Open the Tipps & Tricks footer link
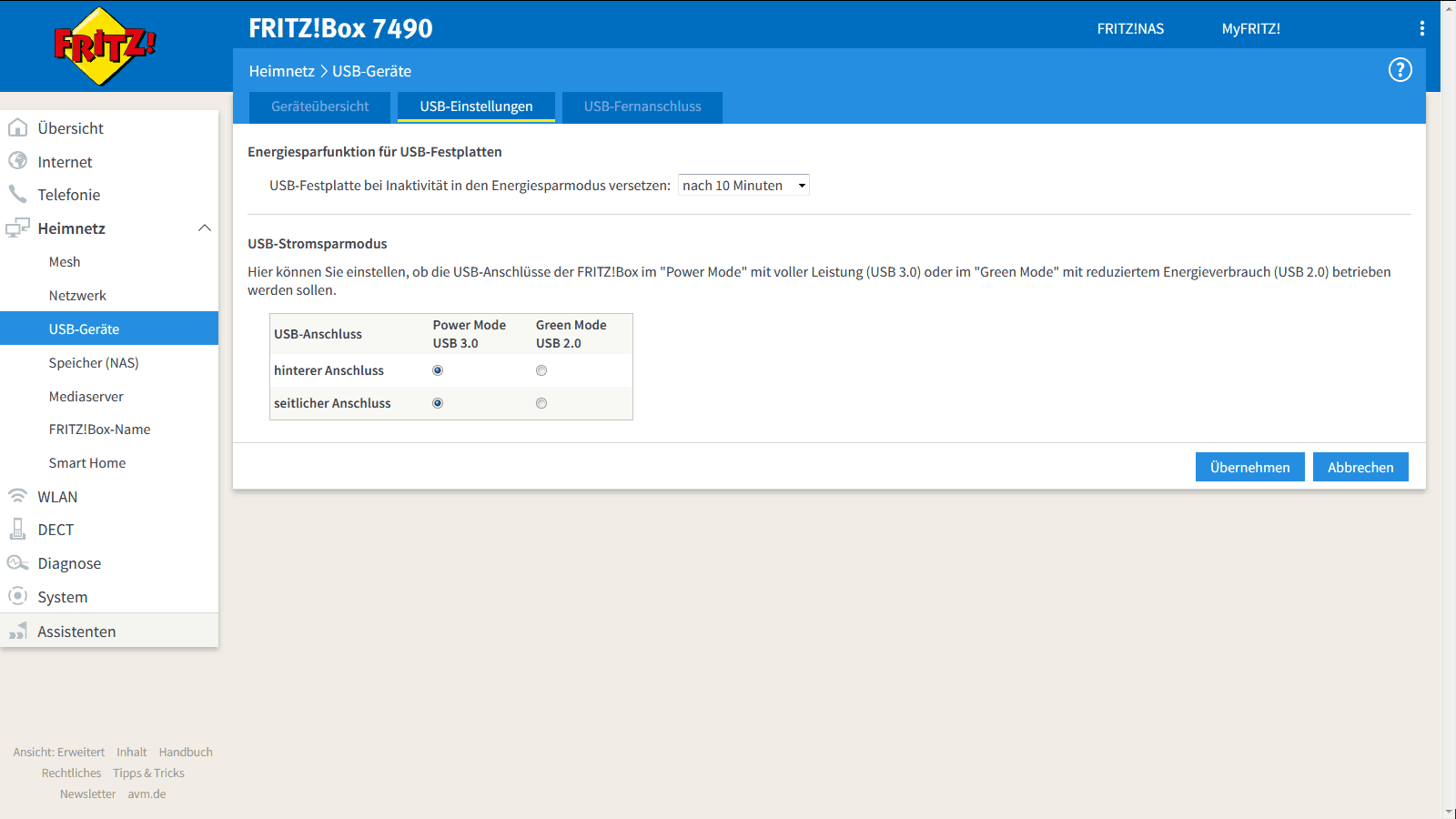Image resolution: width=1456 pixels, height=819 pixels. tap(148, 773)
